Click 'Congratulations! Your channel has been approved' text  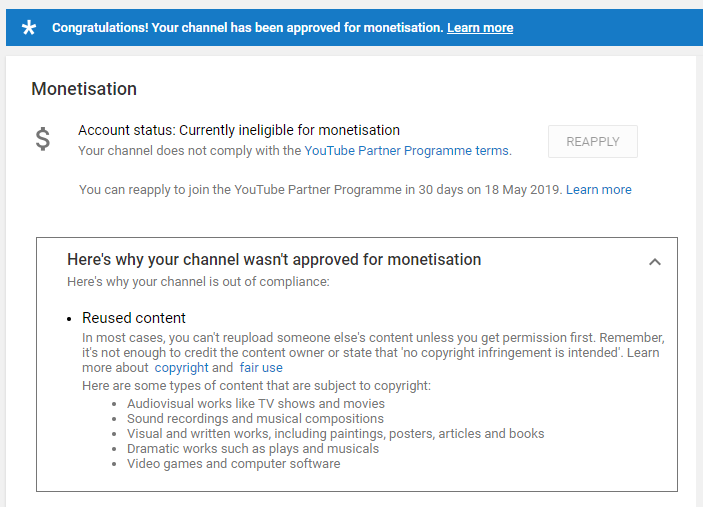pyautogui.click(x=248, y=28)
